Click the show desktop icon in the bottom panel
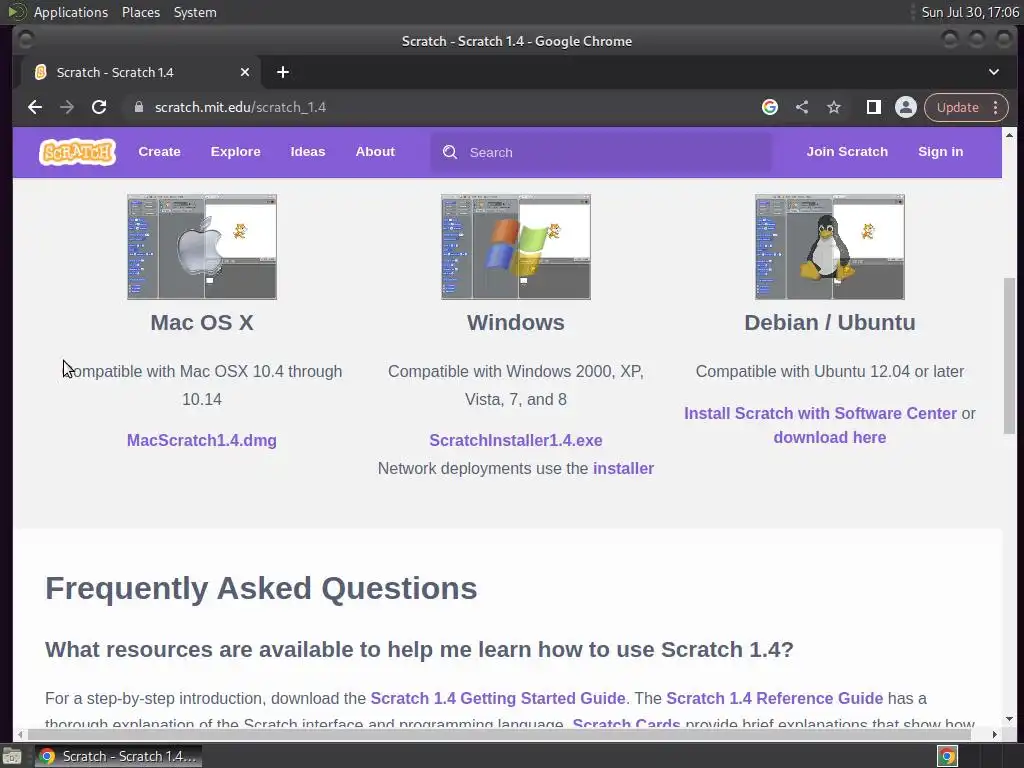The width and height of the screenshot is (1024, 768). pos(12,756)
